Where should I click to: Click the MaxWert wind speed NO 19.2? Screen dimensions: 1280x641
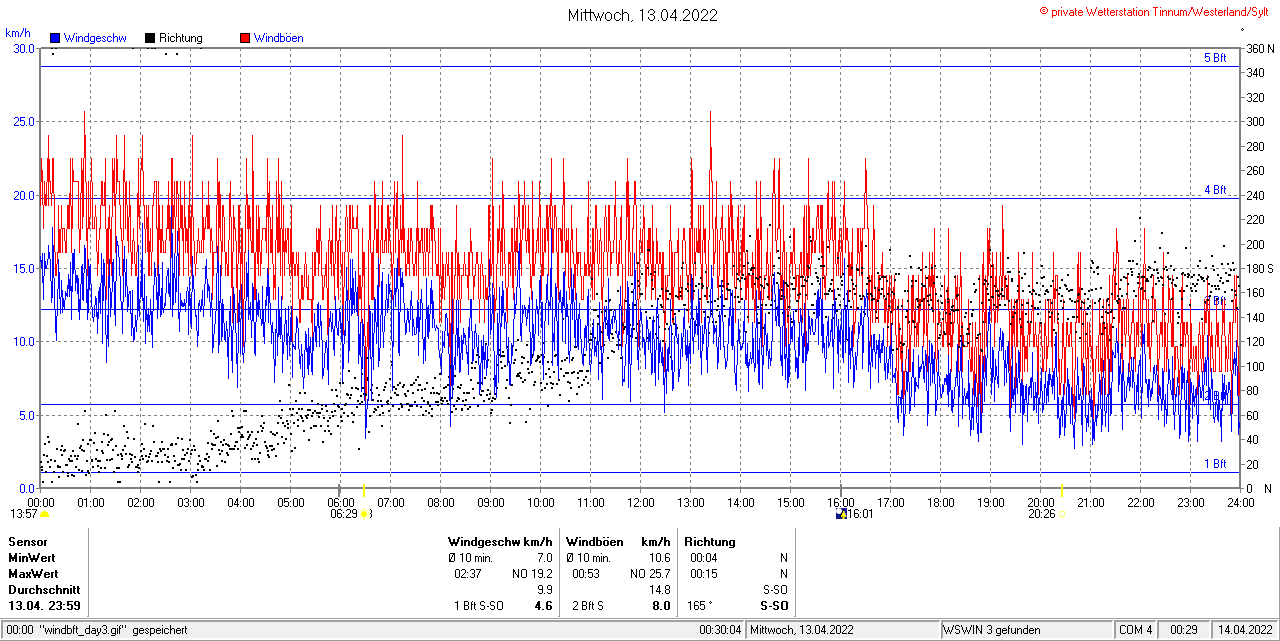tap(532, 574)
